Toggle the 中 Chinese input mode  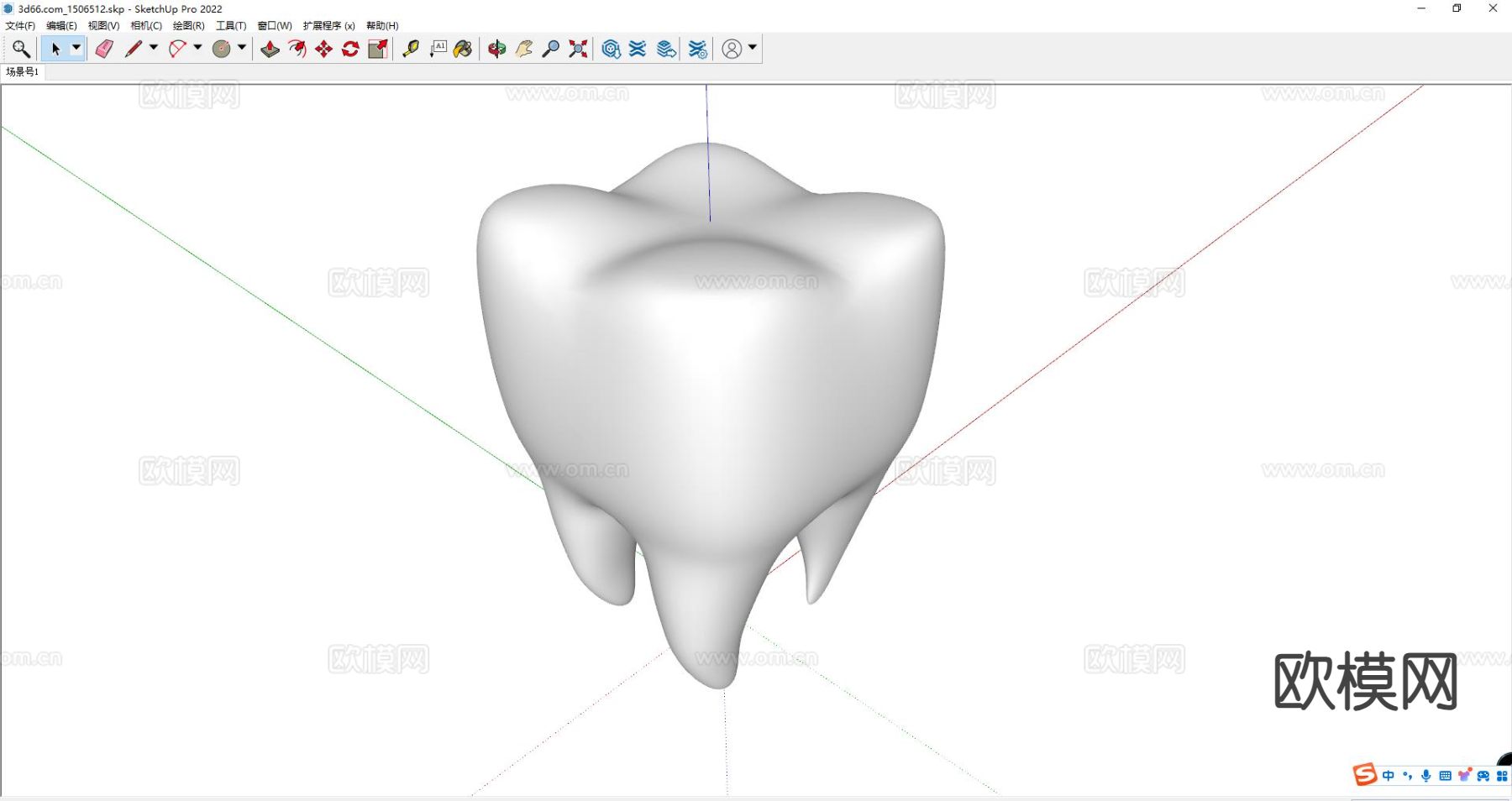(x=1388, y=776)
